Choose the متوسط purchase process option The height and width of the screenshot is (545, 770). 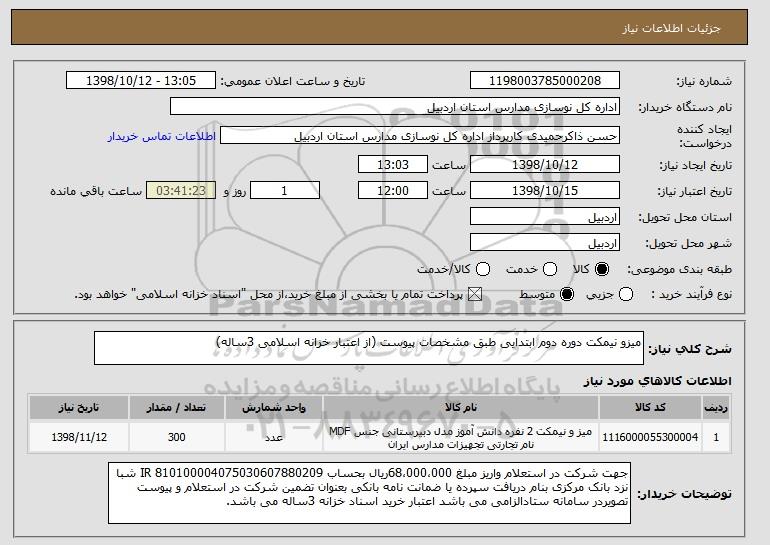[x=567, y=295]
